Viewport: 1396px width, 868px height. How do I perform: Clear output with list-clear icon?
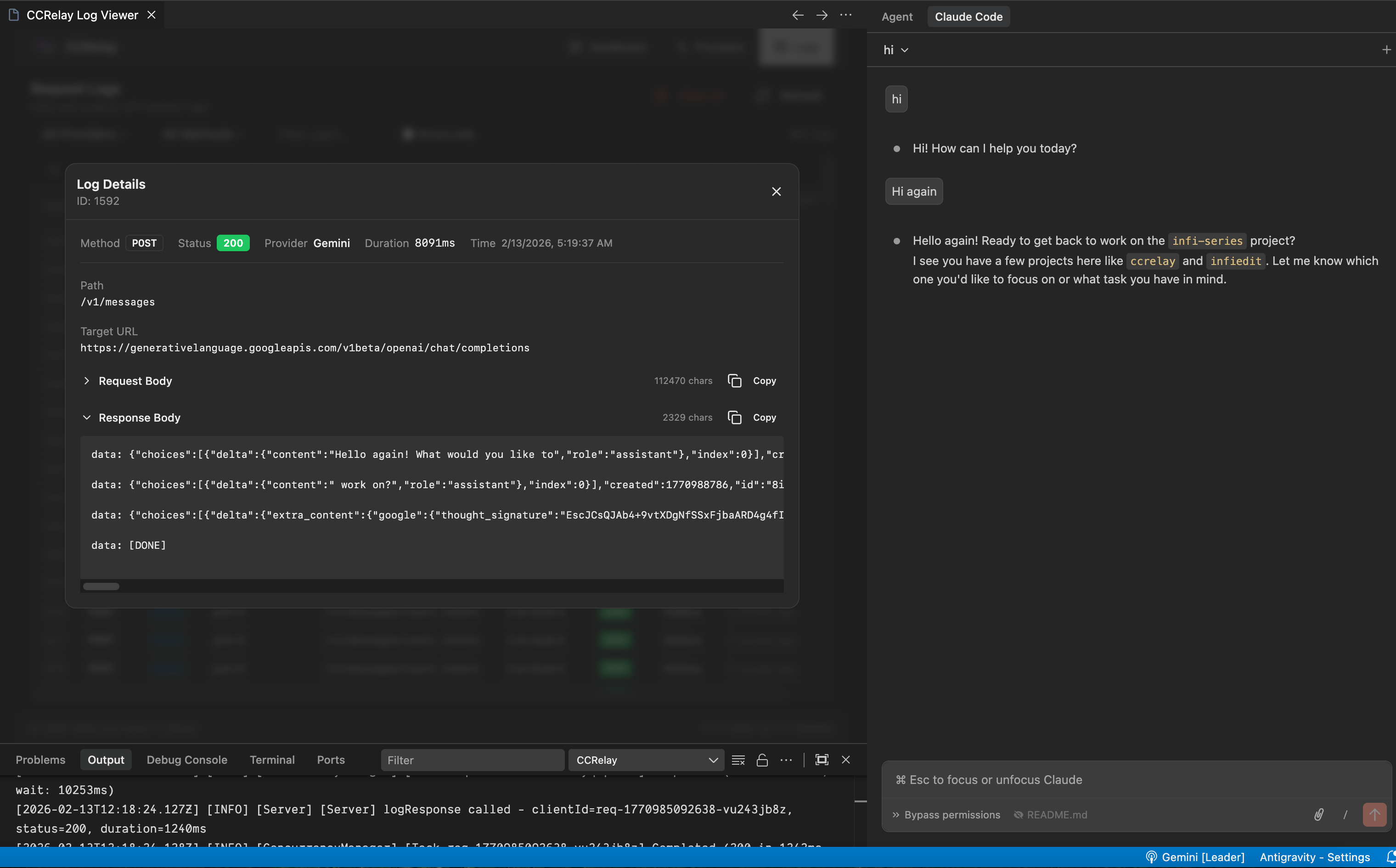click(738, 760)
